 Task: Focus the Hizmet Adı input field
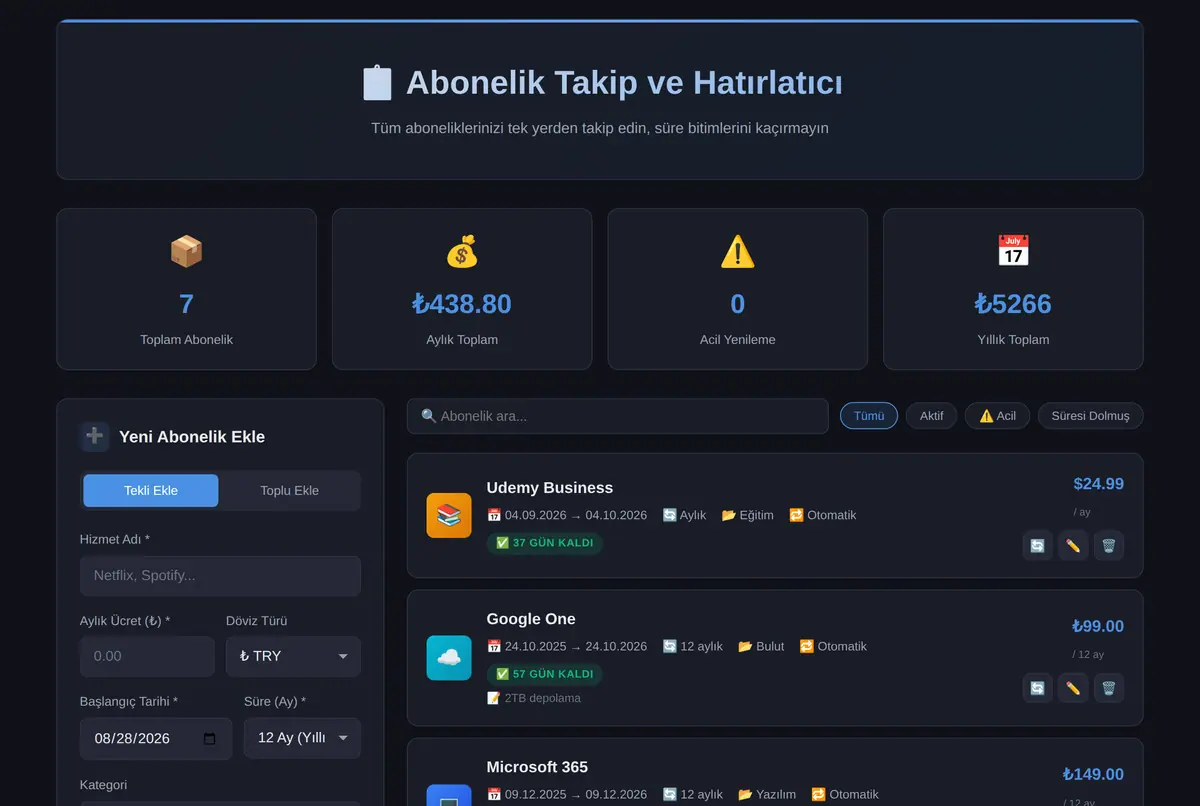click(x=220, y=576)
